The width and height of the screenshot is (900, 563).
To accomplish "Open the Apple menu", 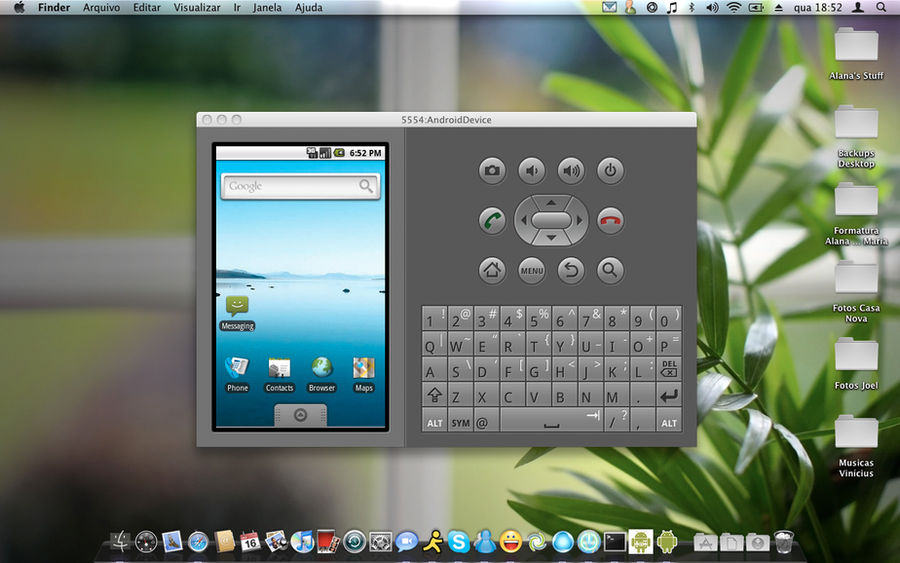I will 19,7.
